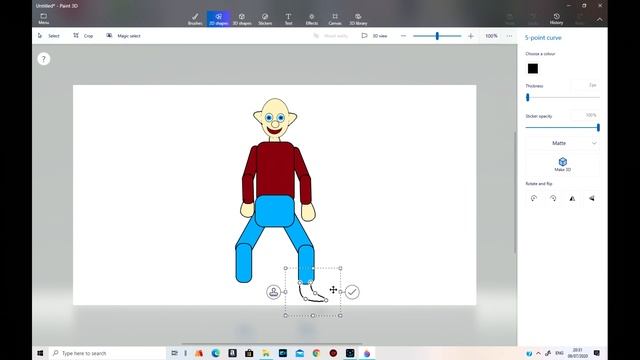The width and height of the screenshot is (640, 360).
Task: Click the zoom slider handle
Action: point(437,36)
